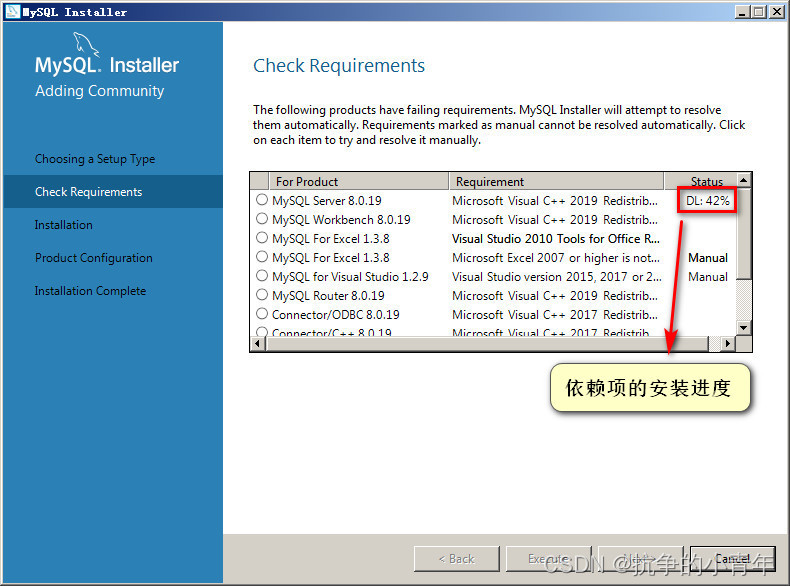Click the Back button

point(456,559)
